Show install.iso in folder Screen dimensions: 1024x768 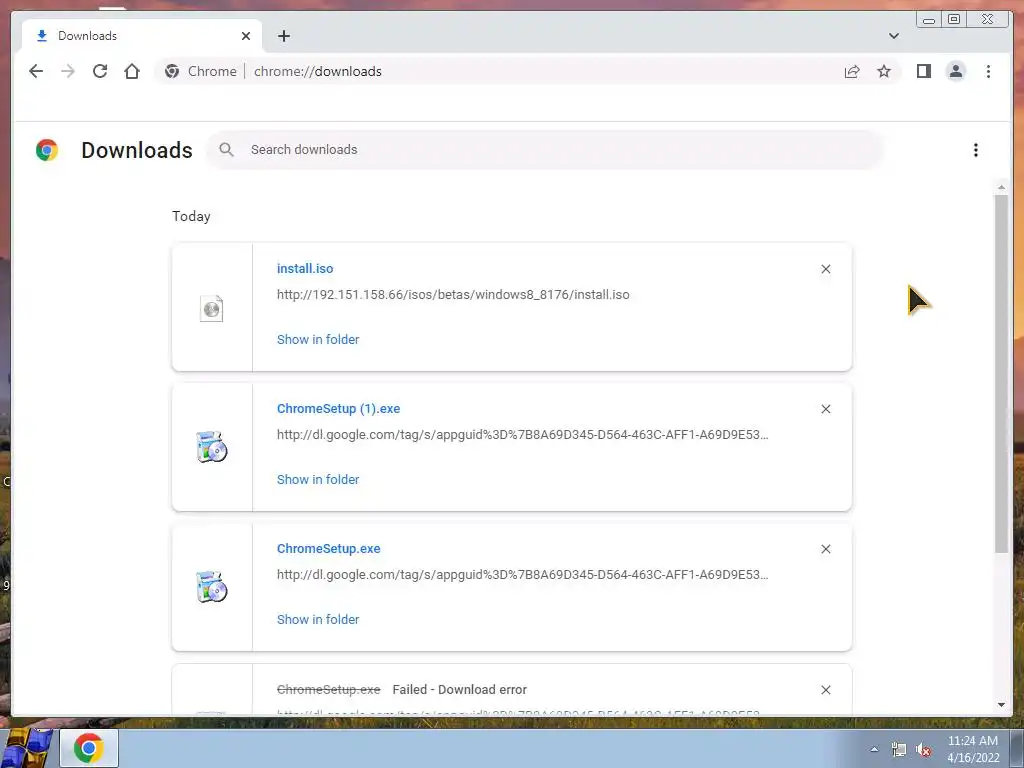[318, 340]
